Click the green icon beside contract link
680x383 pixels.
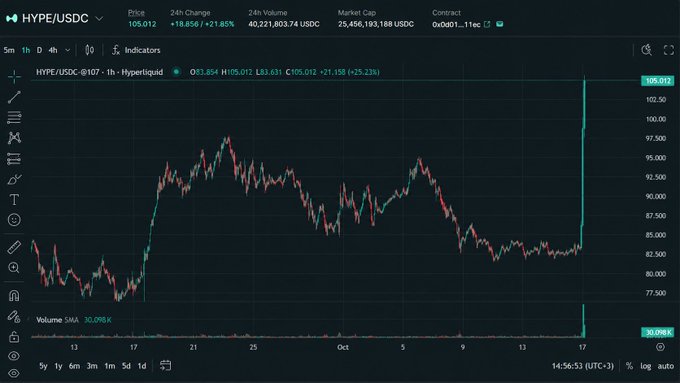500,24
